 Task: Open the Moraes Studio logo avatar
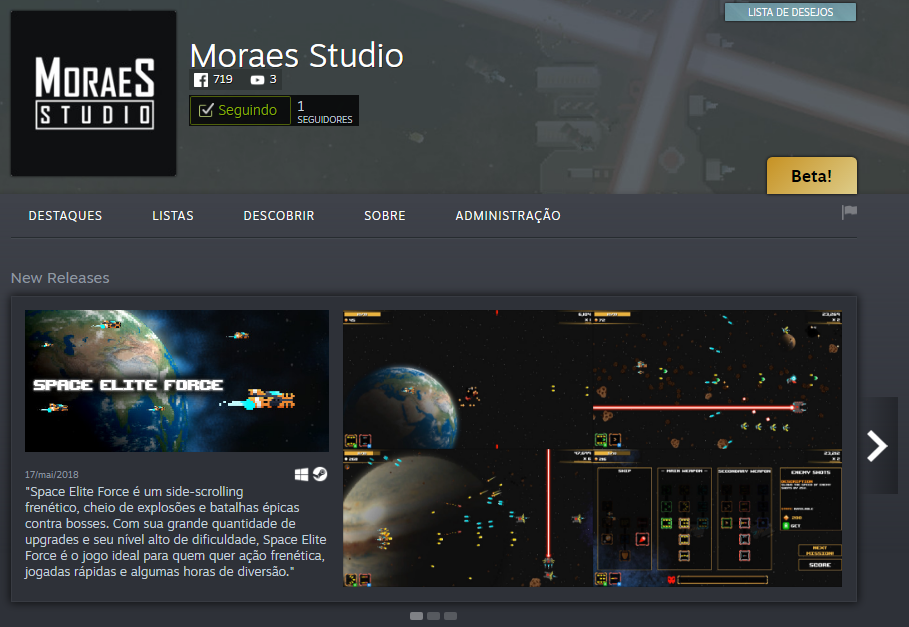pyautogui.click(x=94, y=93)
